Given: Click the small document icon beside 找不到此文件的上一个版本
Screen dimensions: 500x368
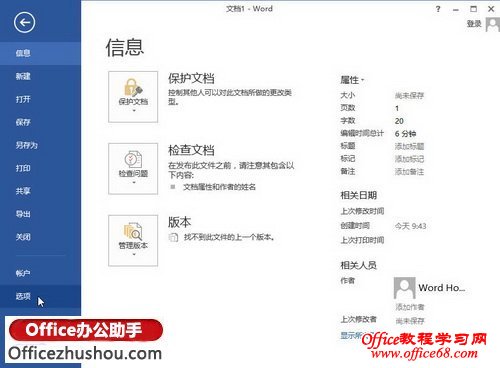Looking at the screenshot, I should tap(173, 237).
